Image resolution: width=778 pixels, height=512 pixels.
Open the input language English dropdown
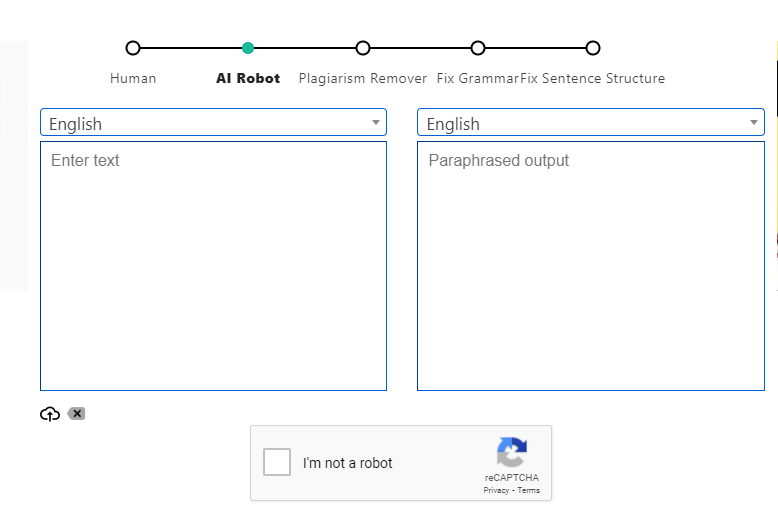[213, 122]
